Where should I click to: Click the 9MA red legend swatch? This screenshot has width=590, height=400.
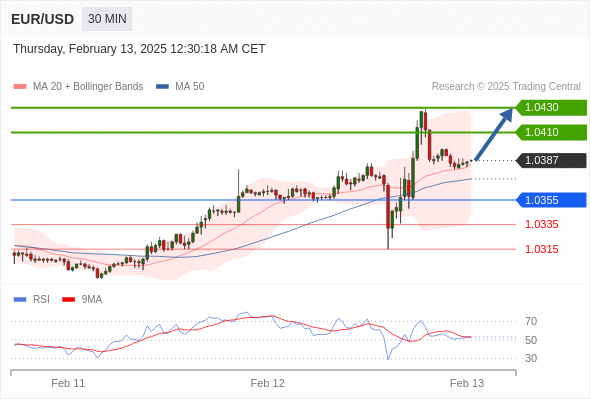pyautogui.click(x=68, y=300)
